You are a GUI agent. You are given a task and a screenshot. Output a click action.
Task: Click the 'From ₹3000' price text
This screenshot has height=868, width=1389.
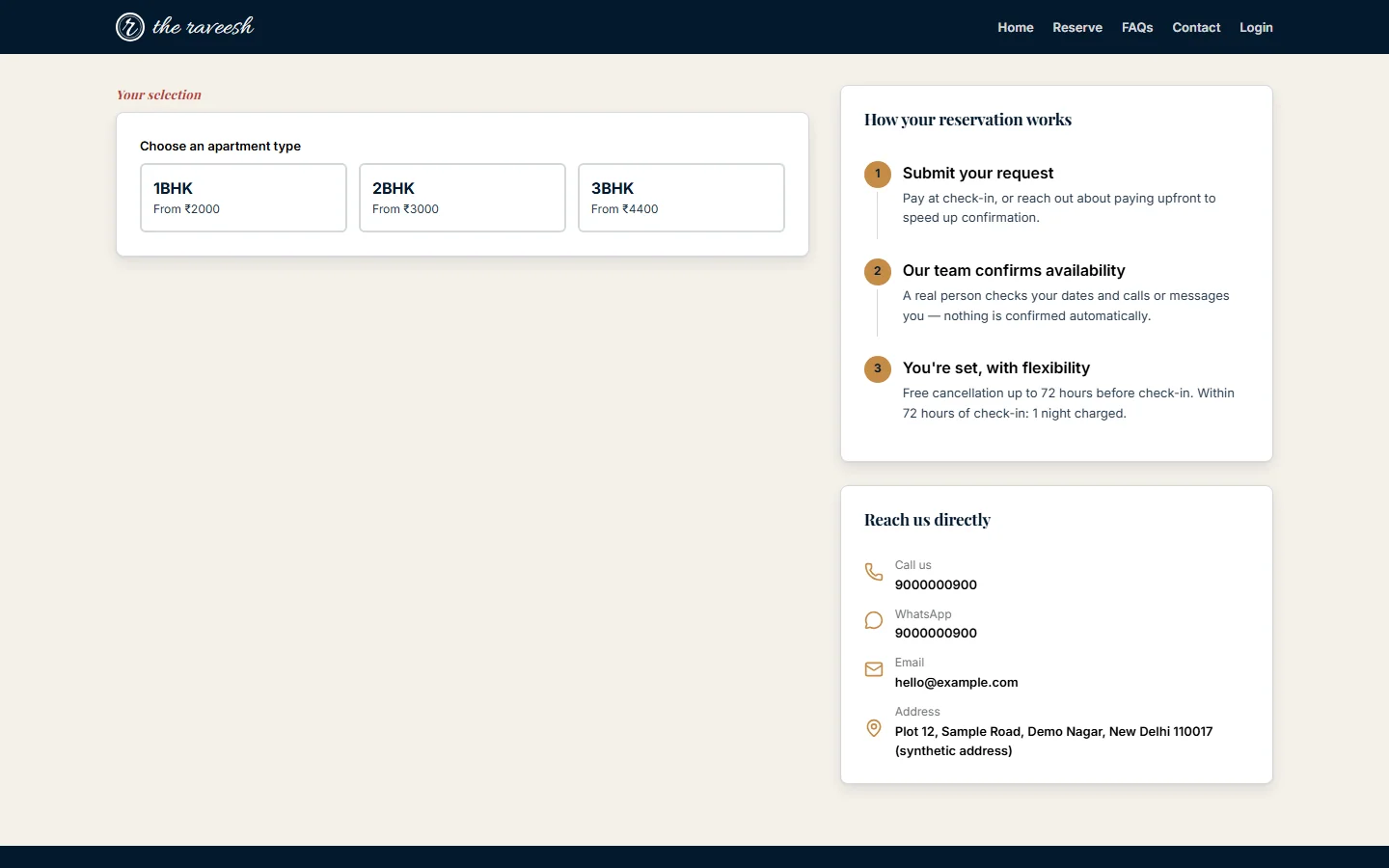tap(405, 209)
